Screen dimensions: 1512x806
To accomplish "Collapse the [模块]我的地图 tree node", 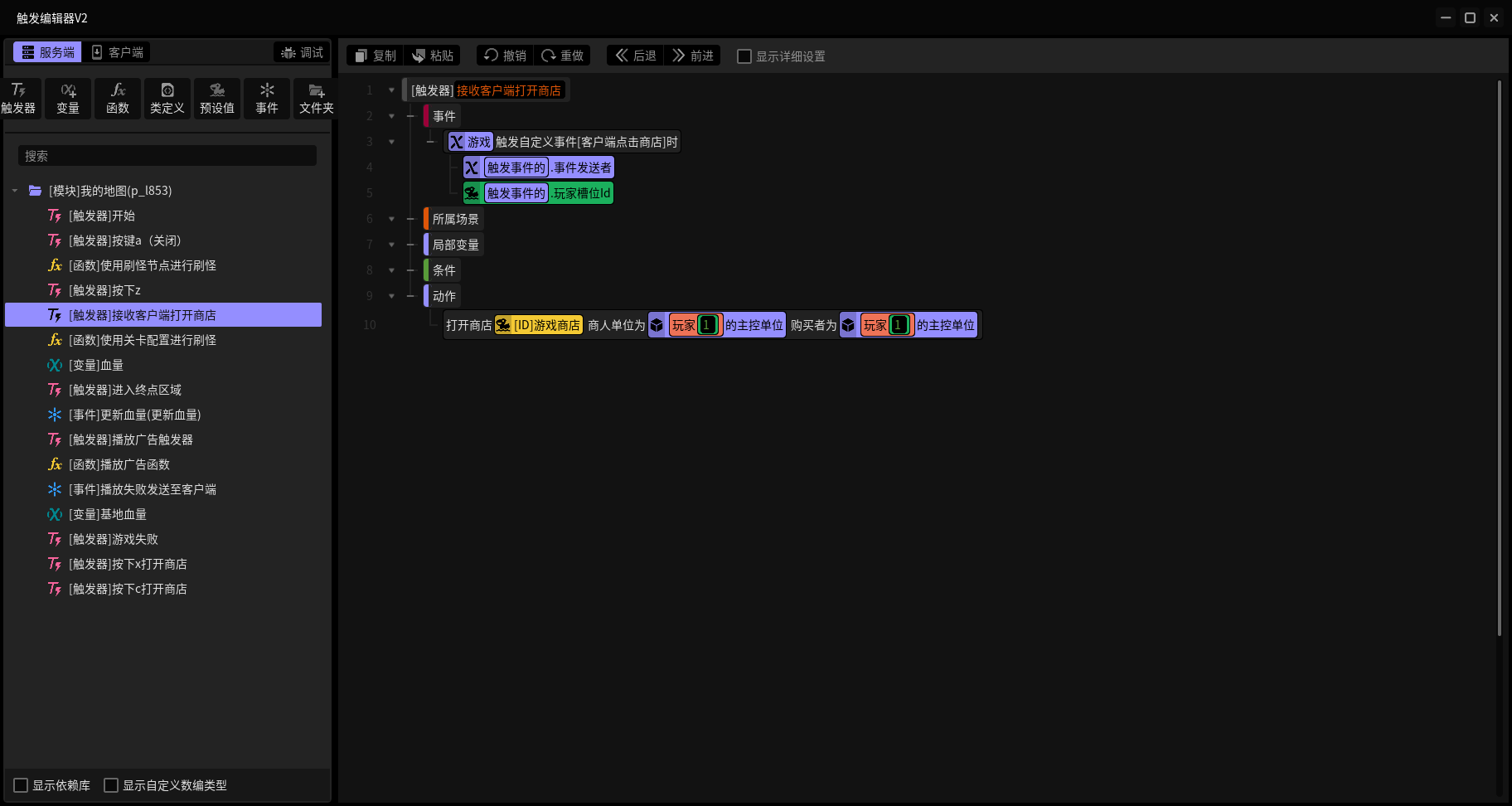I will 15,191.
